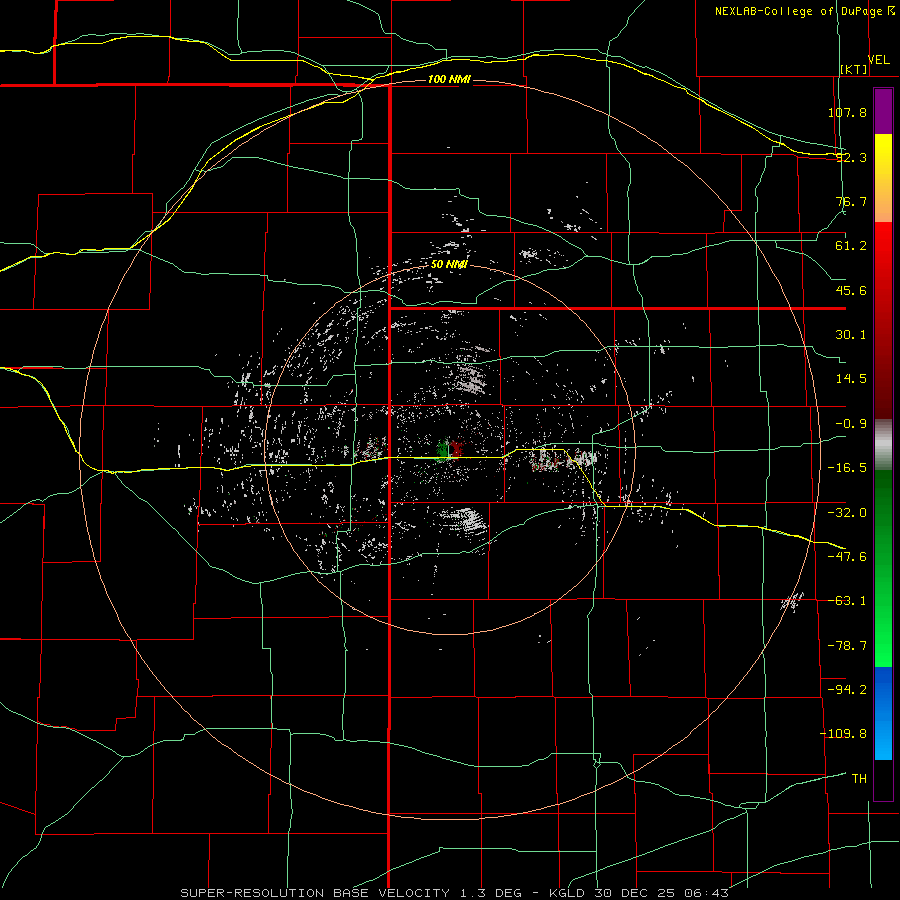Viewport: 900px width, 900px height.
Task: Click the 100 NMI range ring label
Action: (449, 79)
